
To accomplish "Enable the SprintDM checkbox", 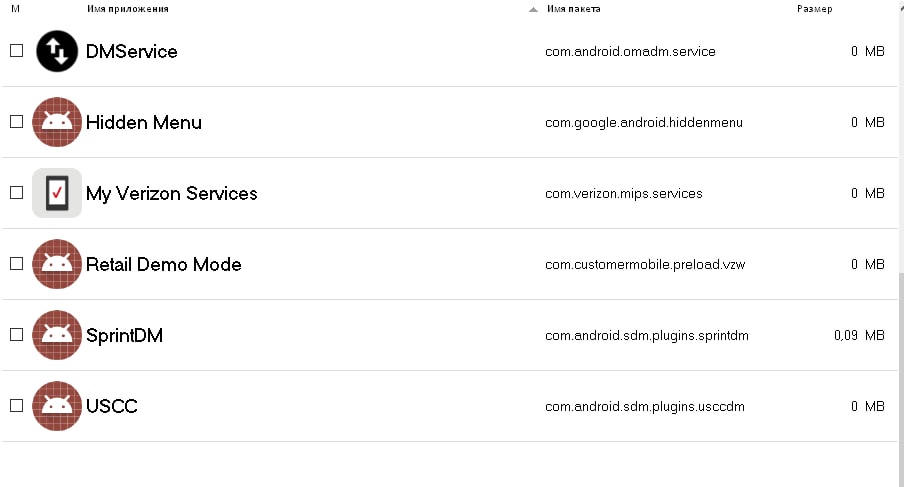I will [17, 334].
